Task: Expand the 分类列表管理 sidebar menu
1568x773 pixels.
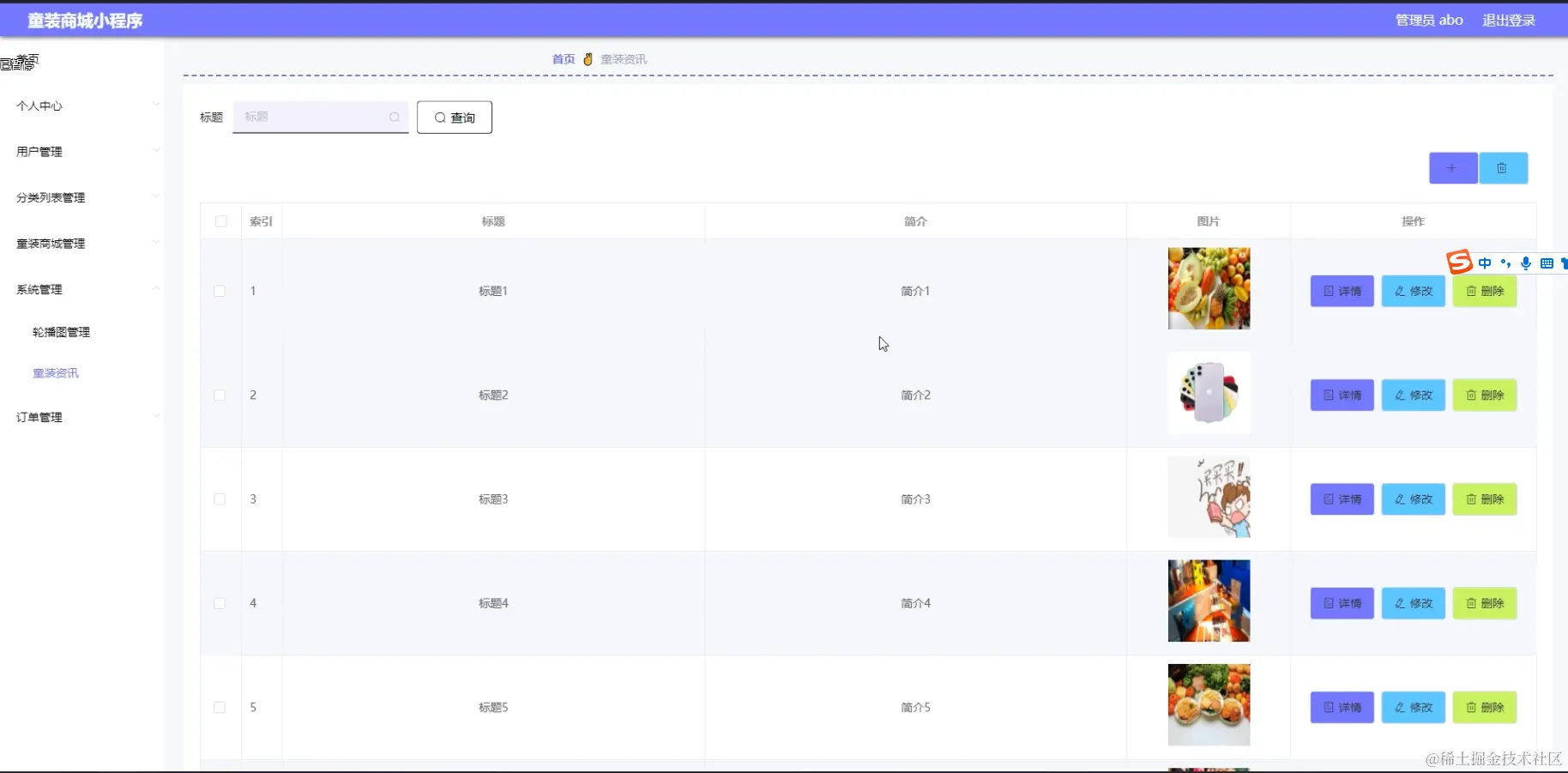Action: click(82, 197)
